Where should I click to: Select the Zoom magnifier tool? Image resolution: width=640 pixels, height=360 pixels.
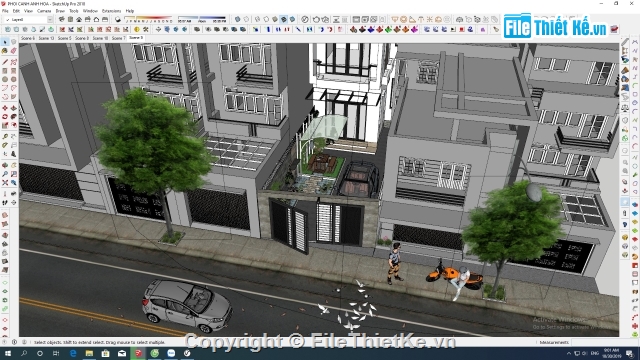pyautogui.click(x=5, y=174)
